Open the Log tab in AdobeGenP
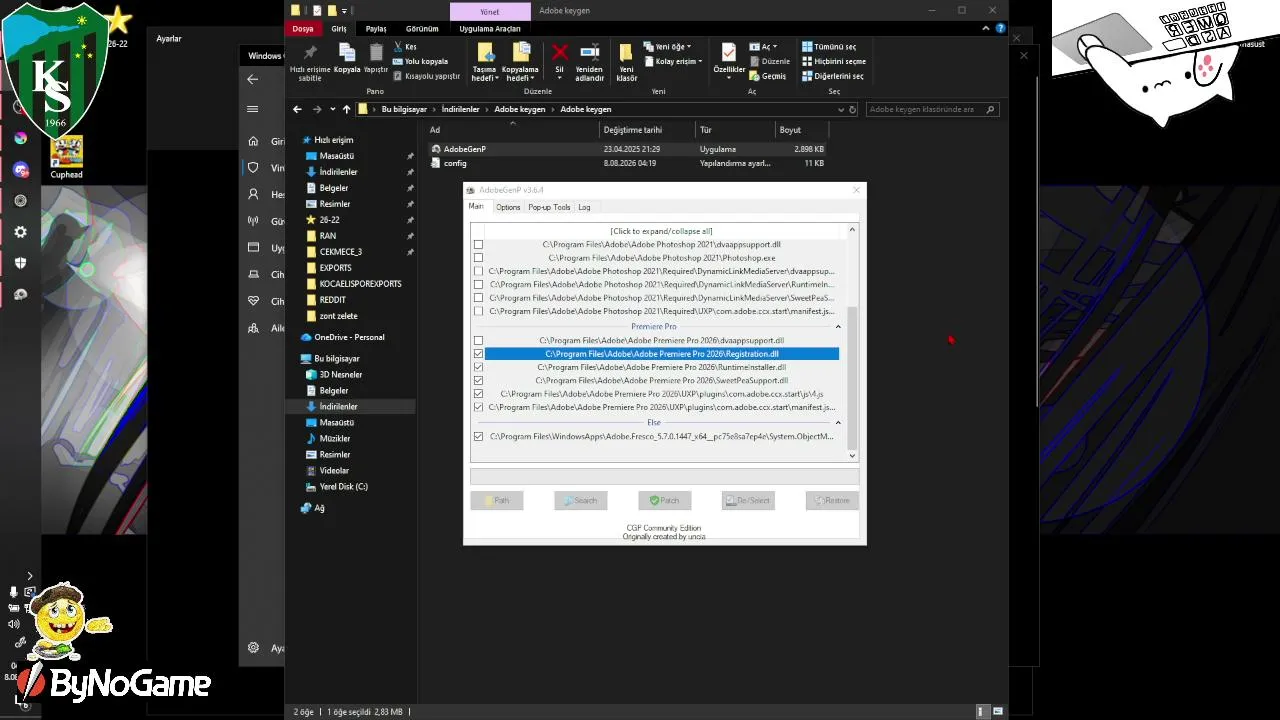The height and width of the screenshot is (720, 1280). pyautogui.click(x=584, y=207)
